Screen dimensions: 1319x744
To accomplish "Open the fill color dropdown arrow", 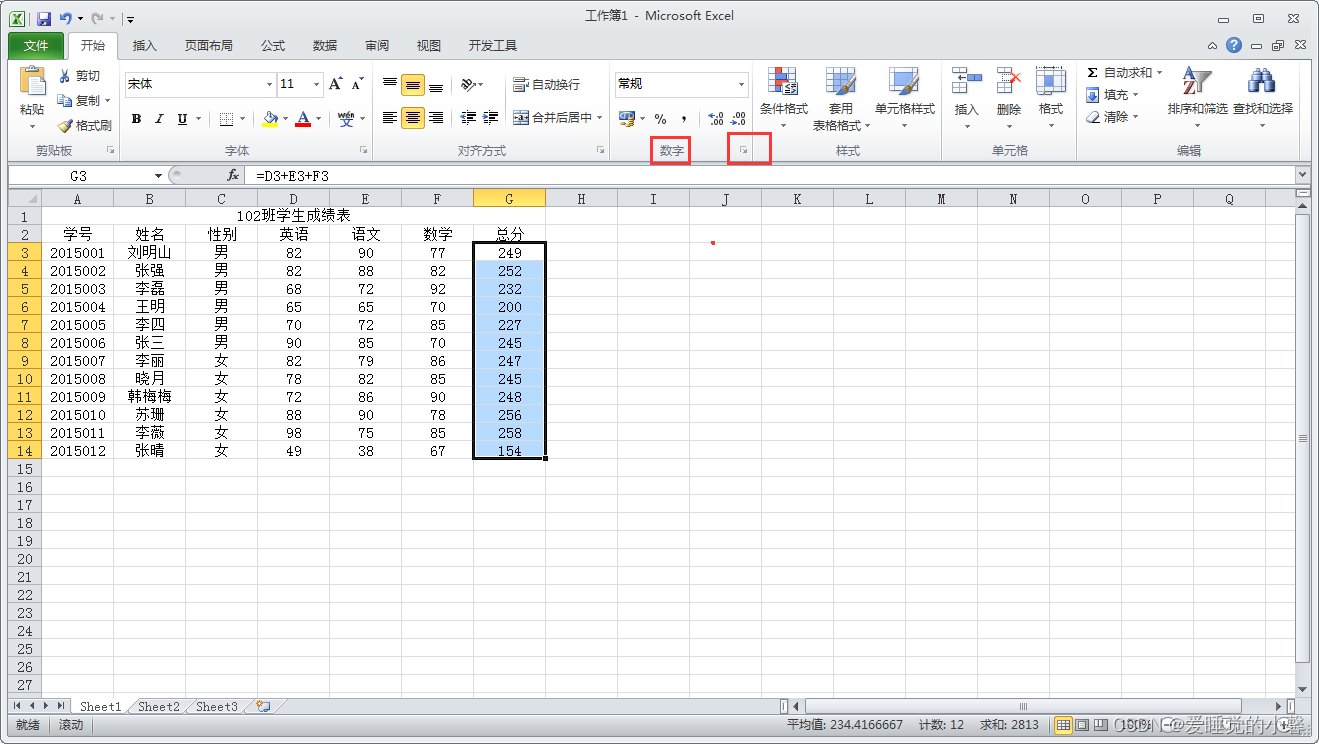I will 285,119.
